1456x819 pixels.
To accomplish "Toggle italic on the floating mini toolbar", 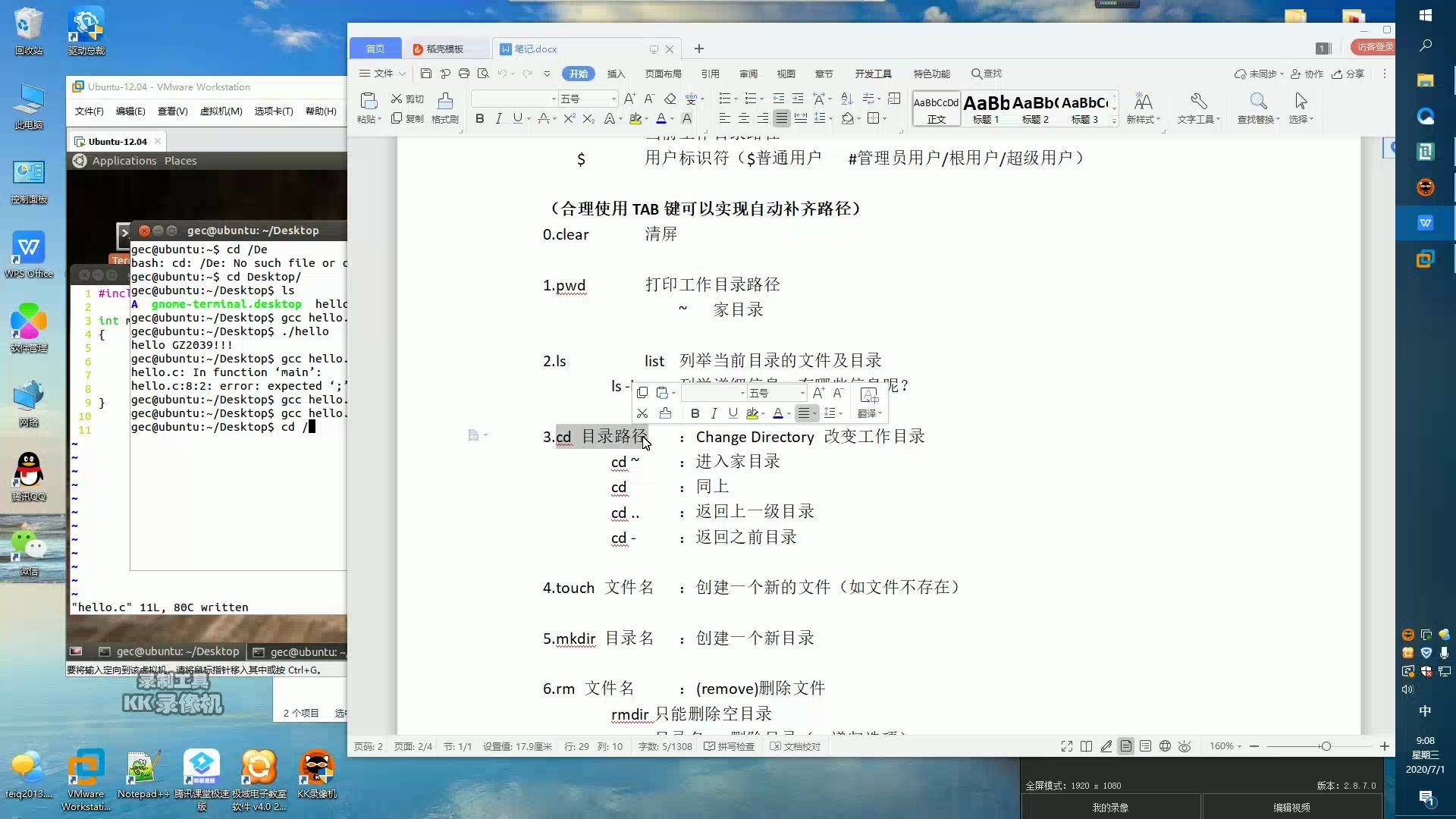I will tap(714, 413).
